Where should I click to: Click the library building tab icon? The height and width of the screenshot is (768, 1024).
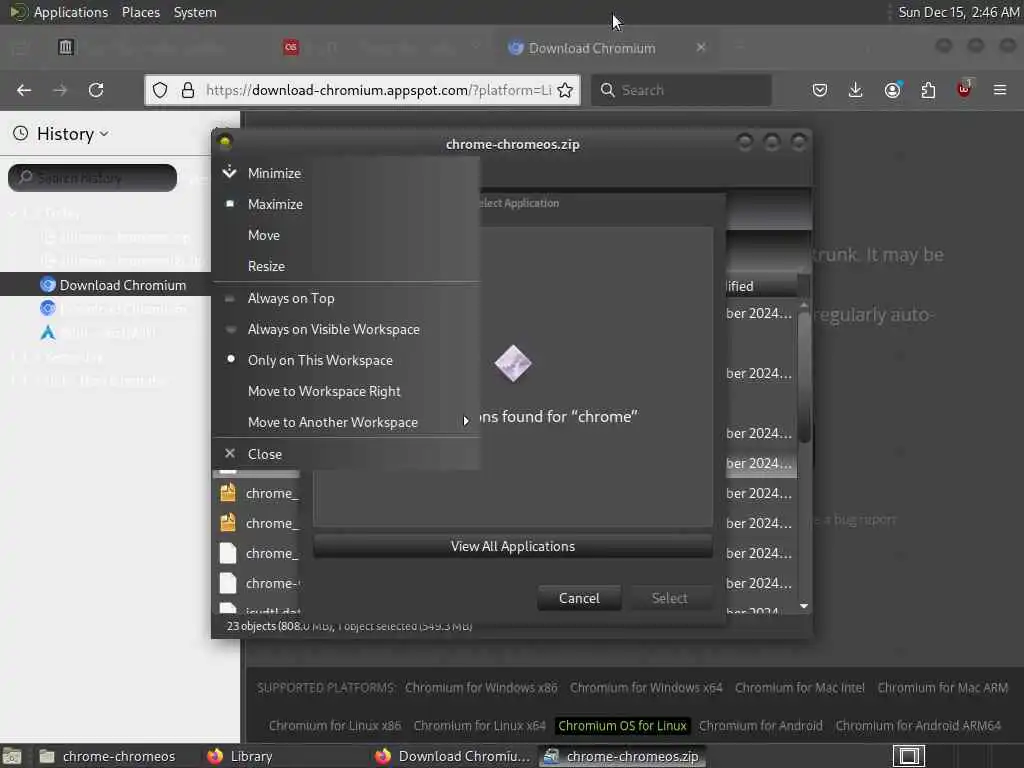tap(65, 47)
